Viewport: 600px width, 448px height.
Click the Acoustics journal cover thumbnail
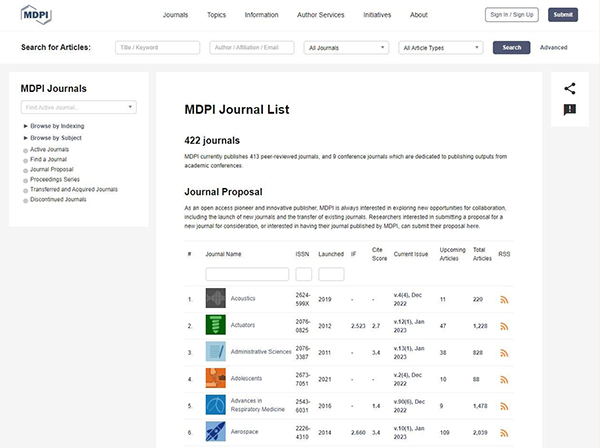215,298
